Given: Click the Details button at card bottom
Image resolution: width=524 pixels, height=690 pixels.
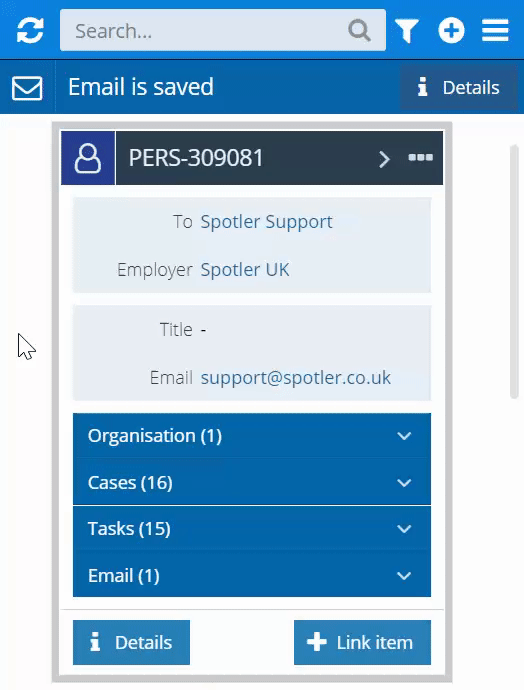Looking at the screenshot, I should pyautogui.click(x=132, y=642).
